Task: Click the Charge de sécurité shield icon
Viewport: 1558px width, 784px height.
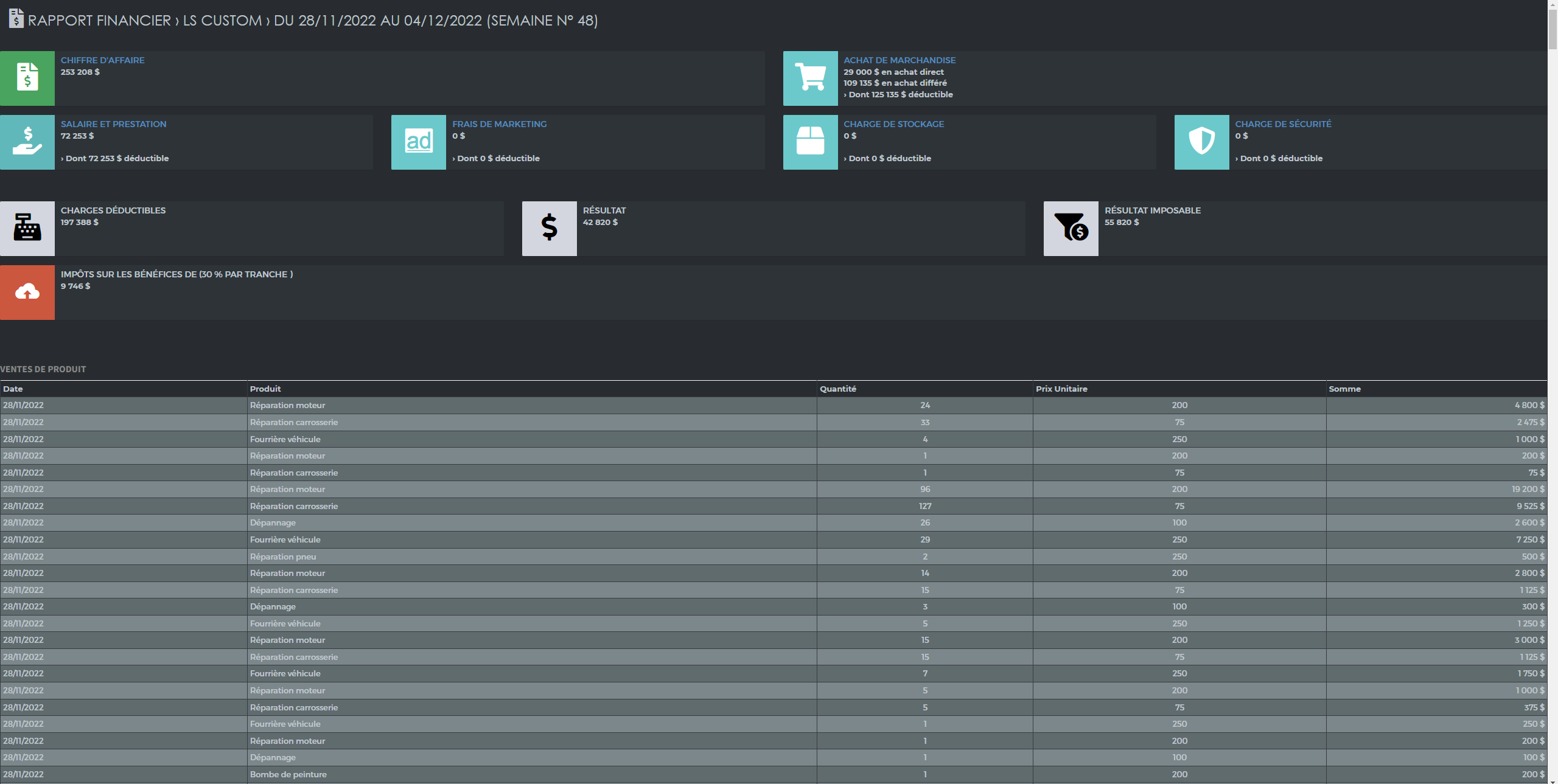Action: coord(1201,142)
